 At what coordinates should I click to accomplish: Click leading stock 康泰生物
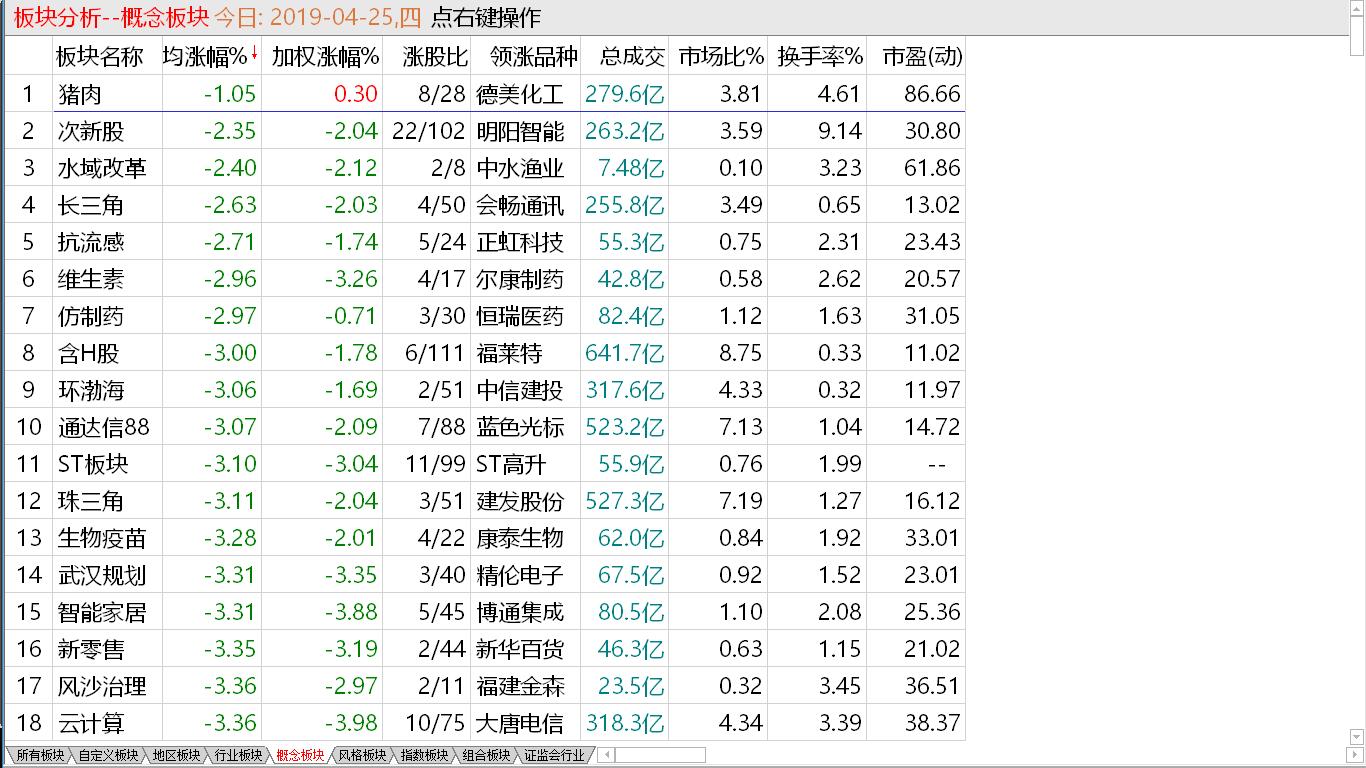tap(520, 538)
